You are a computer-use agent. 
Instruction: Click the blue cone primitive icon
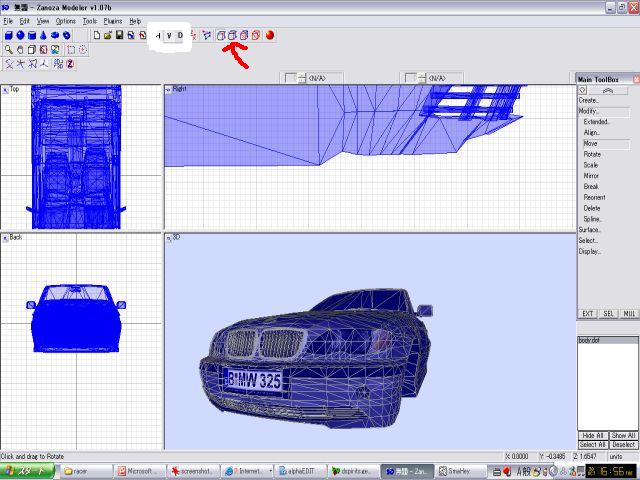(44, 35)
